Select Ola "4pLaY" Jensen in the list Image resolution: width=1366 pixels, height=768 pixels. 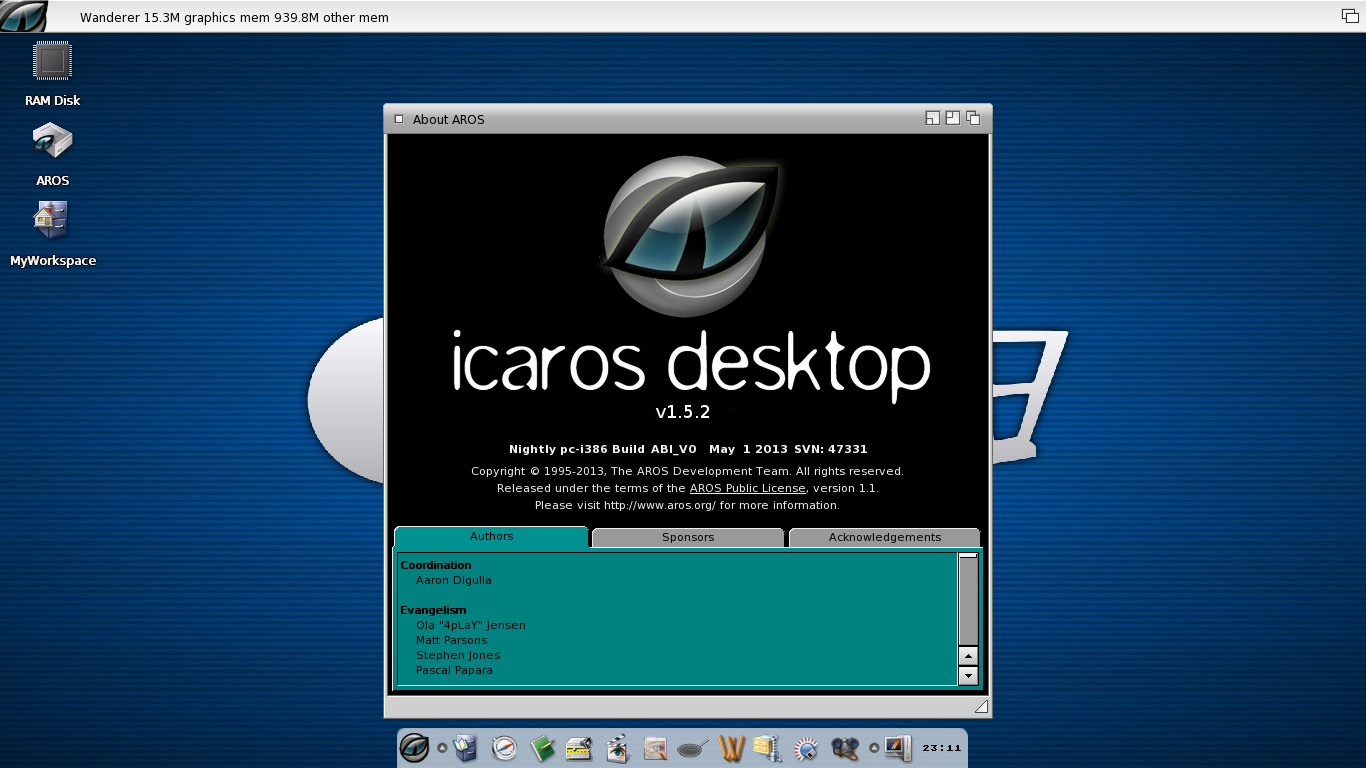[471, 625]
